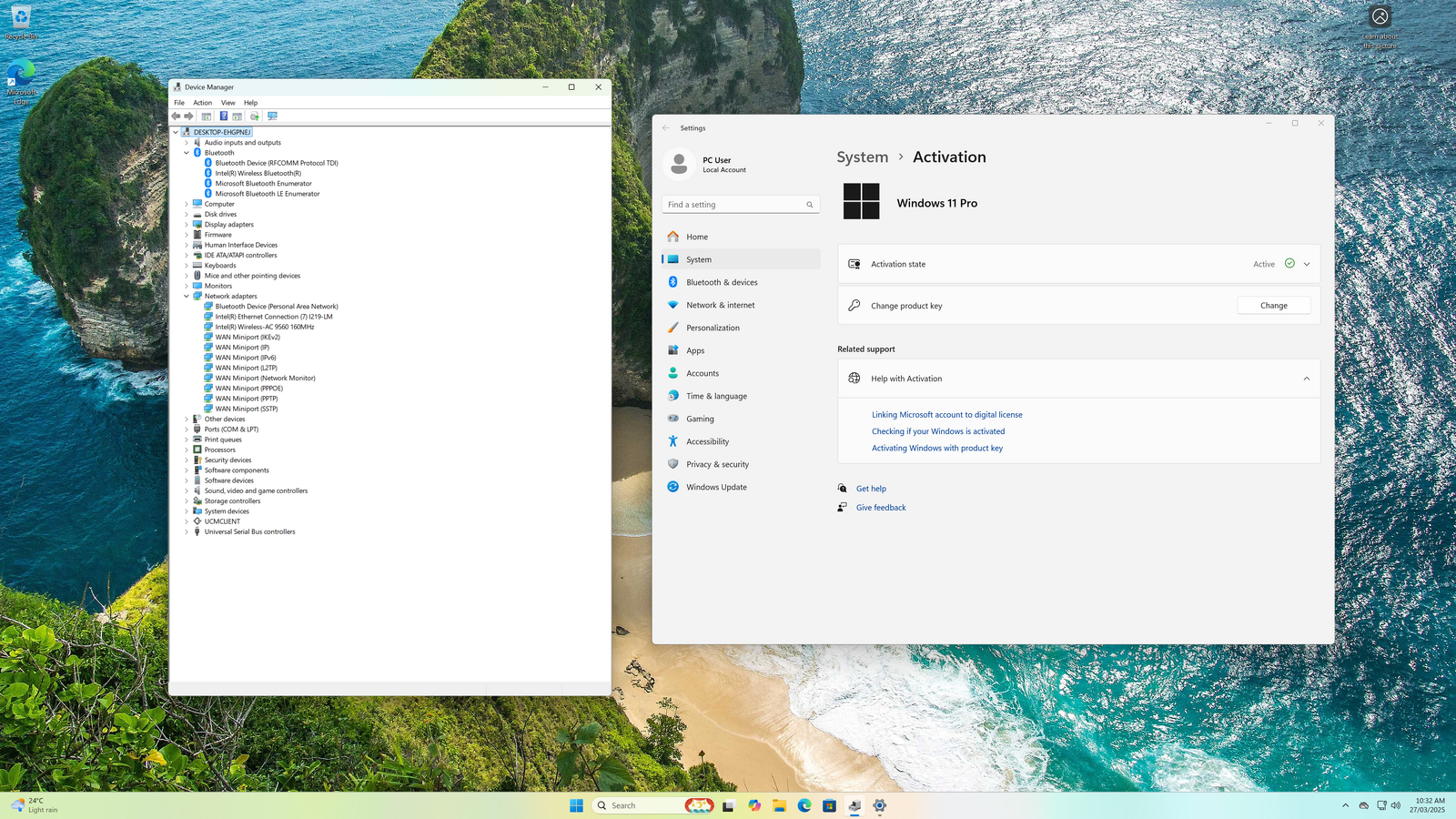Open Accessibility in Settings sidebar
This screenshot has width=1456, height=819.
coord(741,441)
